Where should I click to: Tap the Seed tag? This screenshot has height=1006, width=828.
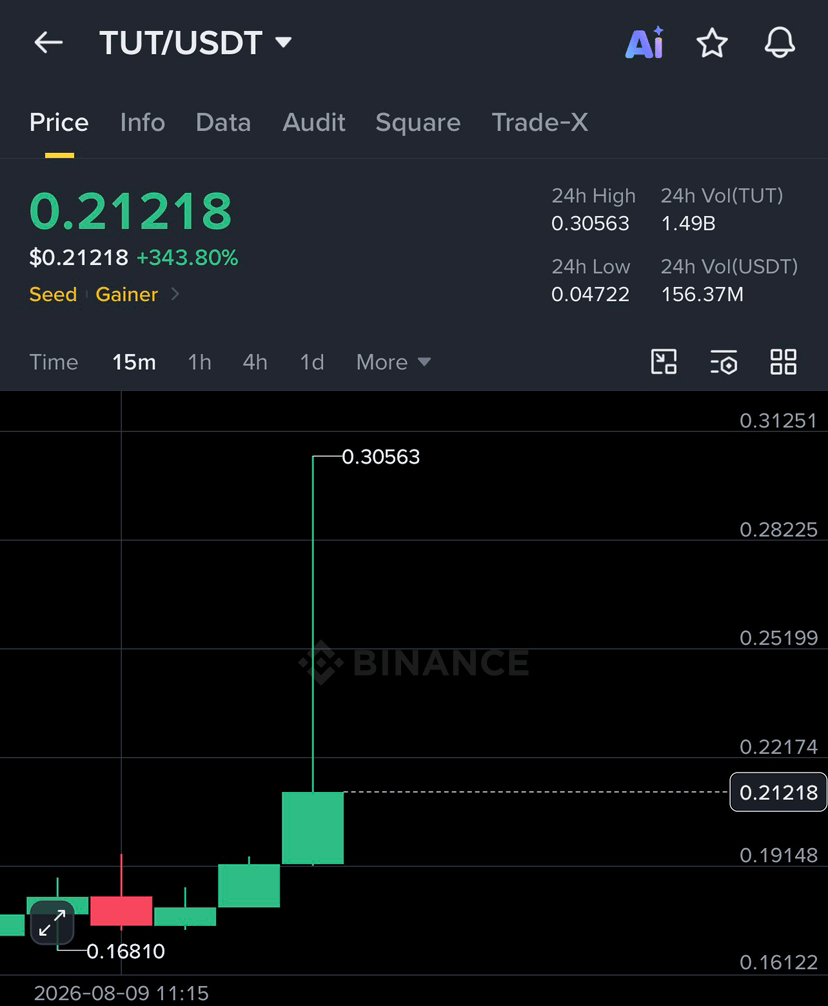53,294
